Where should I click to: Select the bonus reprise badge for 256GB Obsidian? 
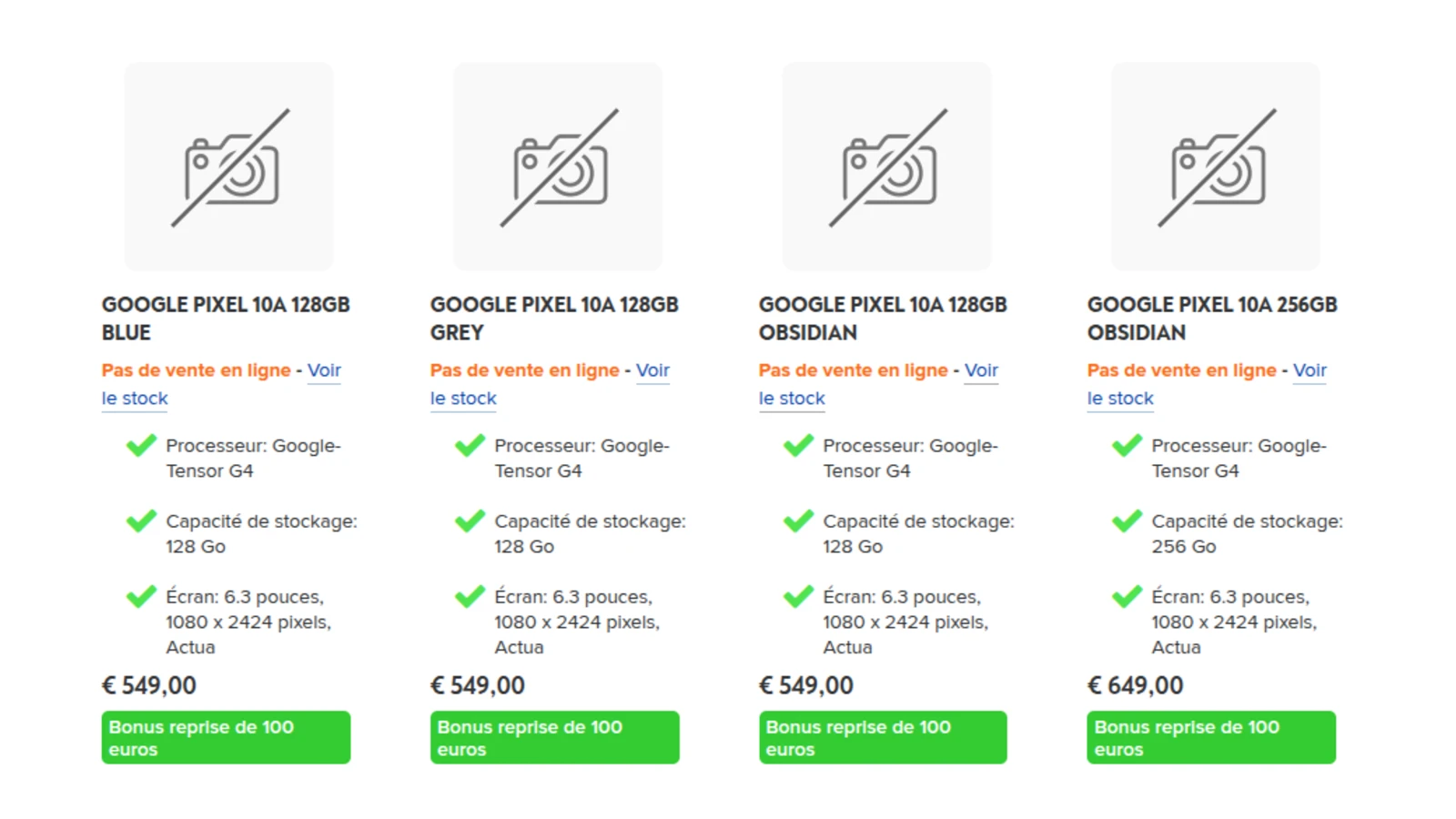coord(1211,737)
